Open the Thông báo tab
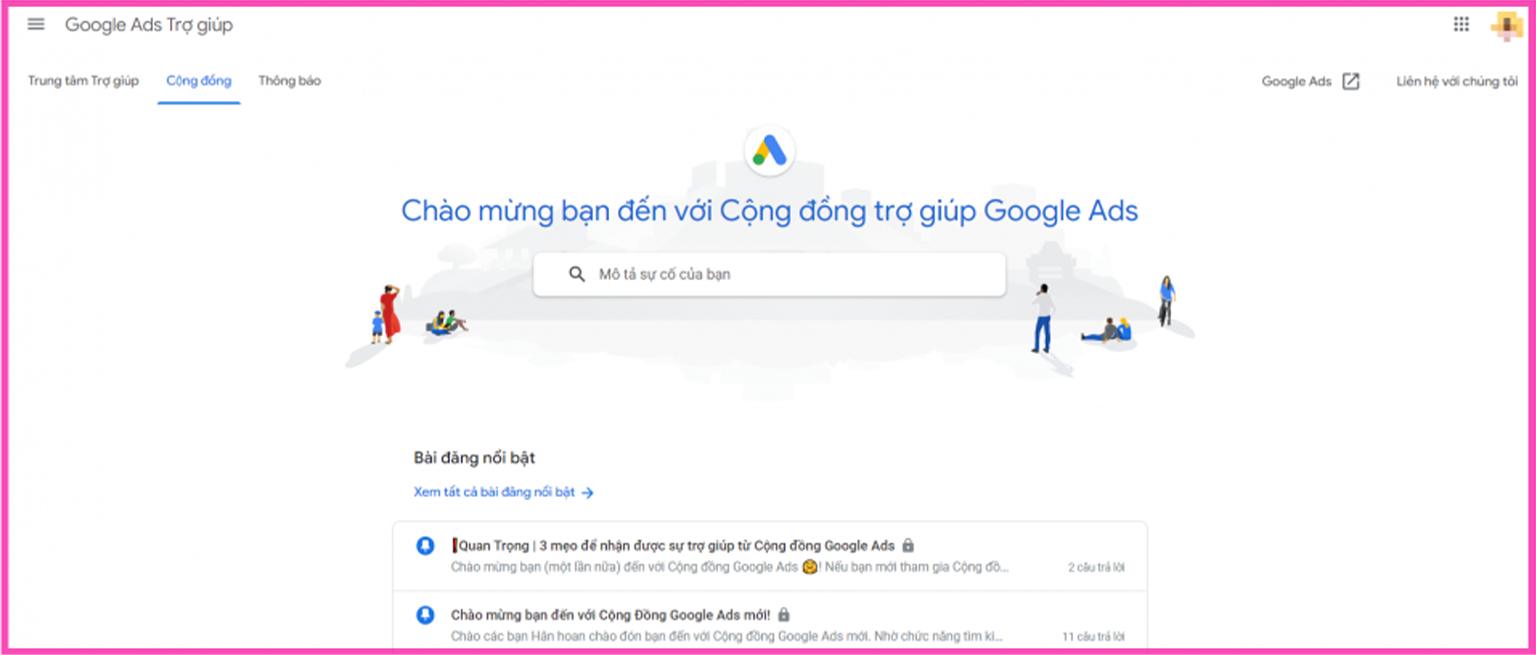Image resolution: width=1536 pixels, height=655 pixels. [290, 81]
